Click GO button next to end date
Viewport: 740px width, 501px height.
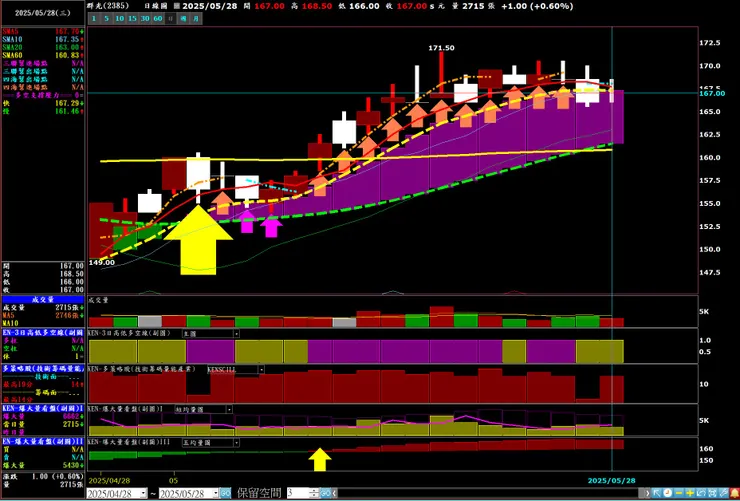pos(226,493)
